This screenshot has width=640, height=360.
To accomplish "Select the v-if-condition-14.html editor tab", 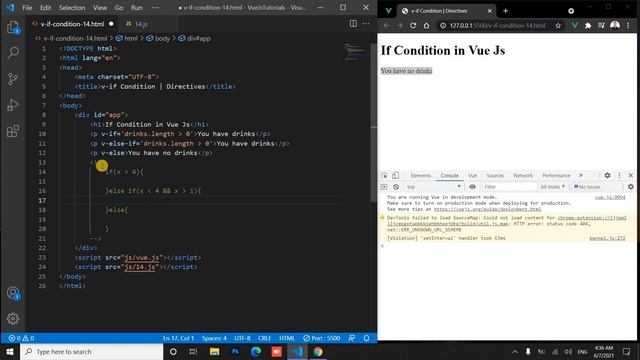I will click(x=72, y=24).
